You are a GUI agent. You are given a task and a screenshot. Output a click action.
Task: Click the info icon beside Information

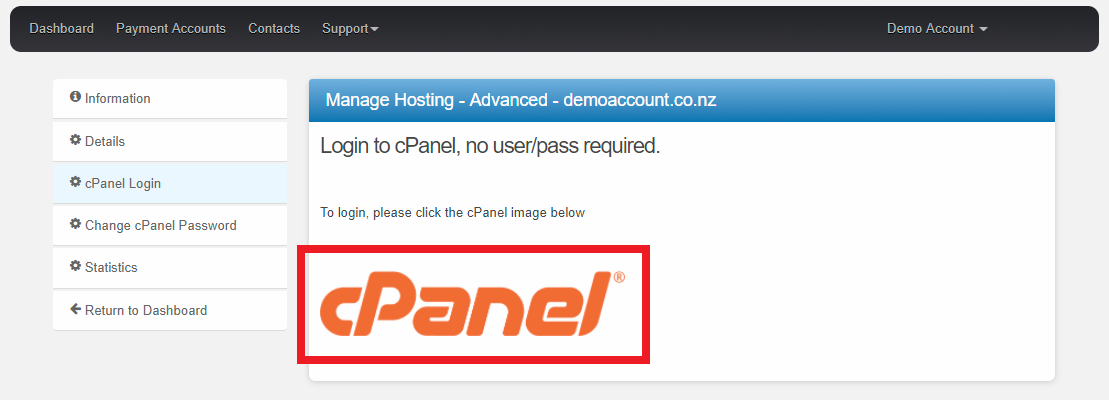tap(75, 97)
